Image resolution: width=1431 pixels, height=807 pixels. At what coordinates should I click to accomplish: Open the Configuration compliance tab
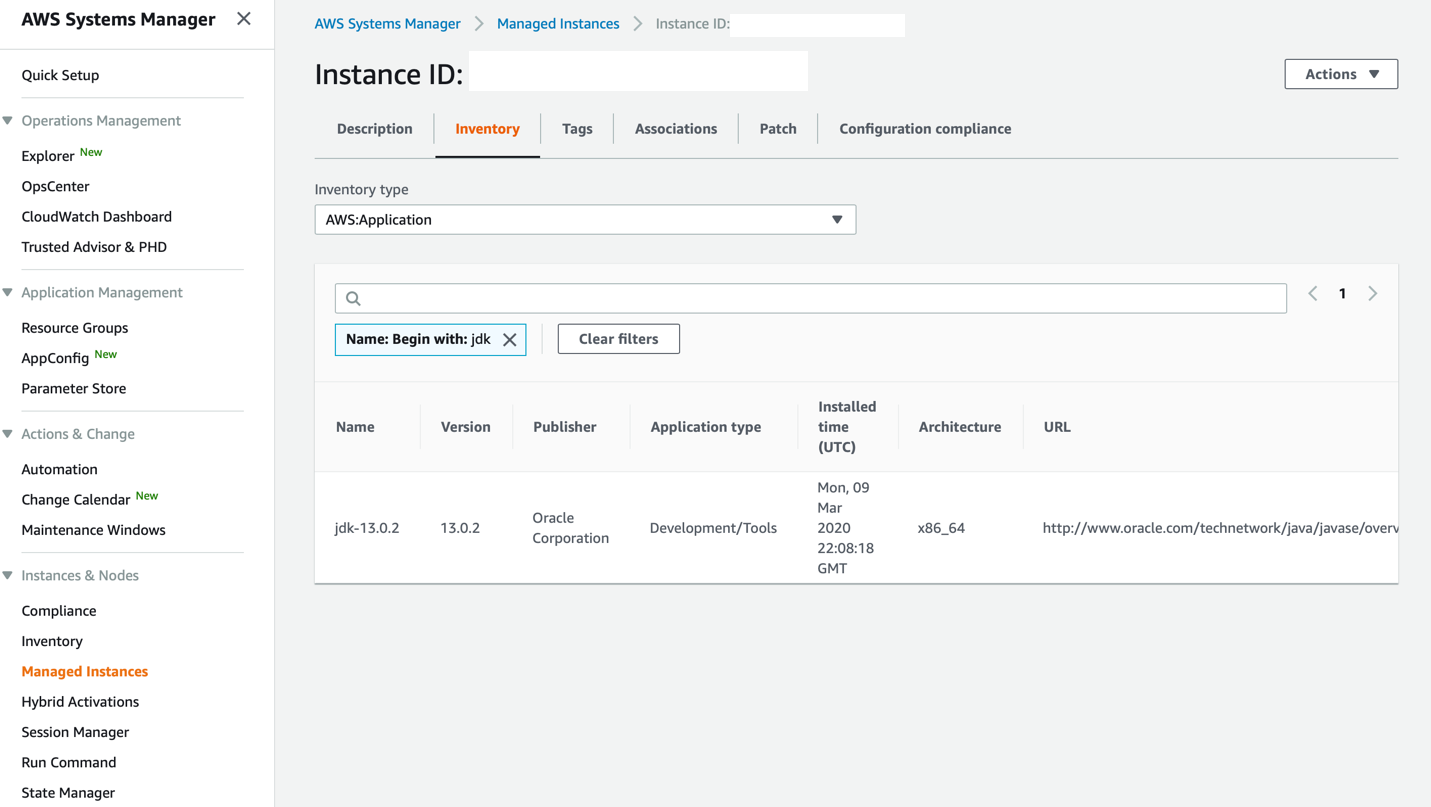point(924,128)
